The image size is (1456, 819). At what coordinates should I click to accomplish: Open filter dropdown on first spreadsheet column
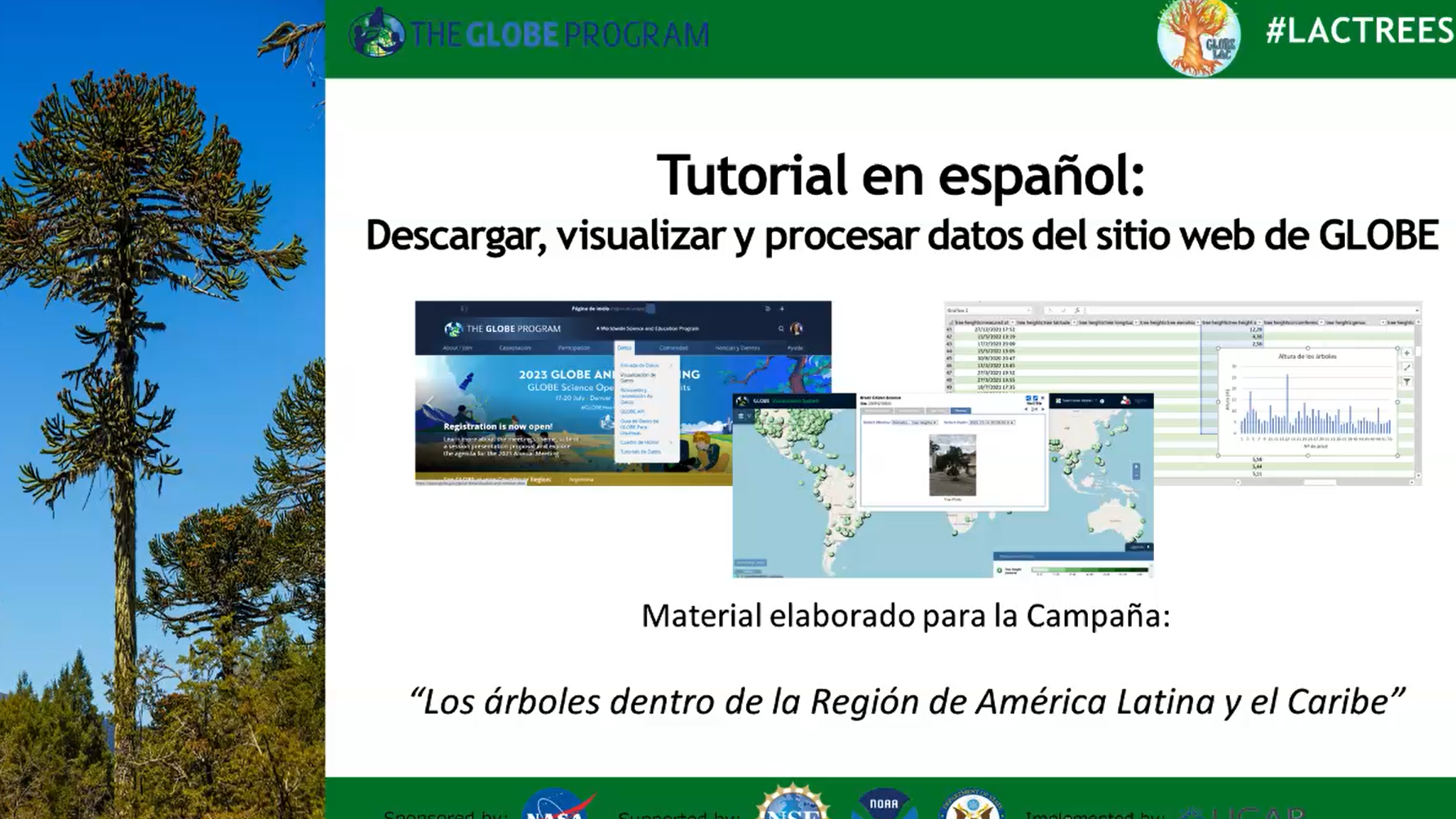tap(1012, 322)
